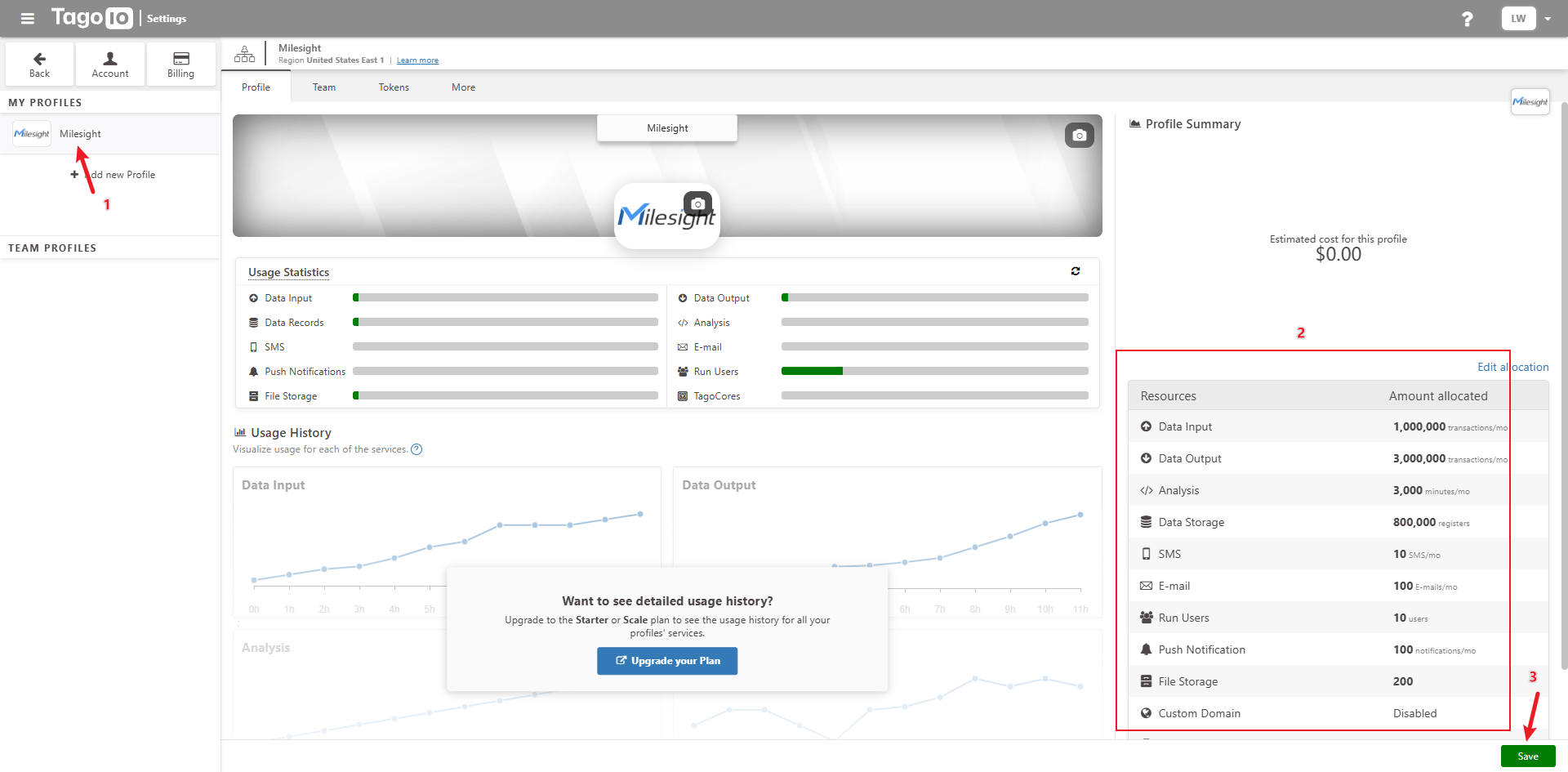Viewport: 1568px width, 772px height.
Task: Click the TagoIO logo
Action: (91, 18)
